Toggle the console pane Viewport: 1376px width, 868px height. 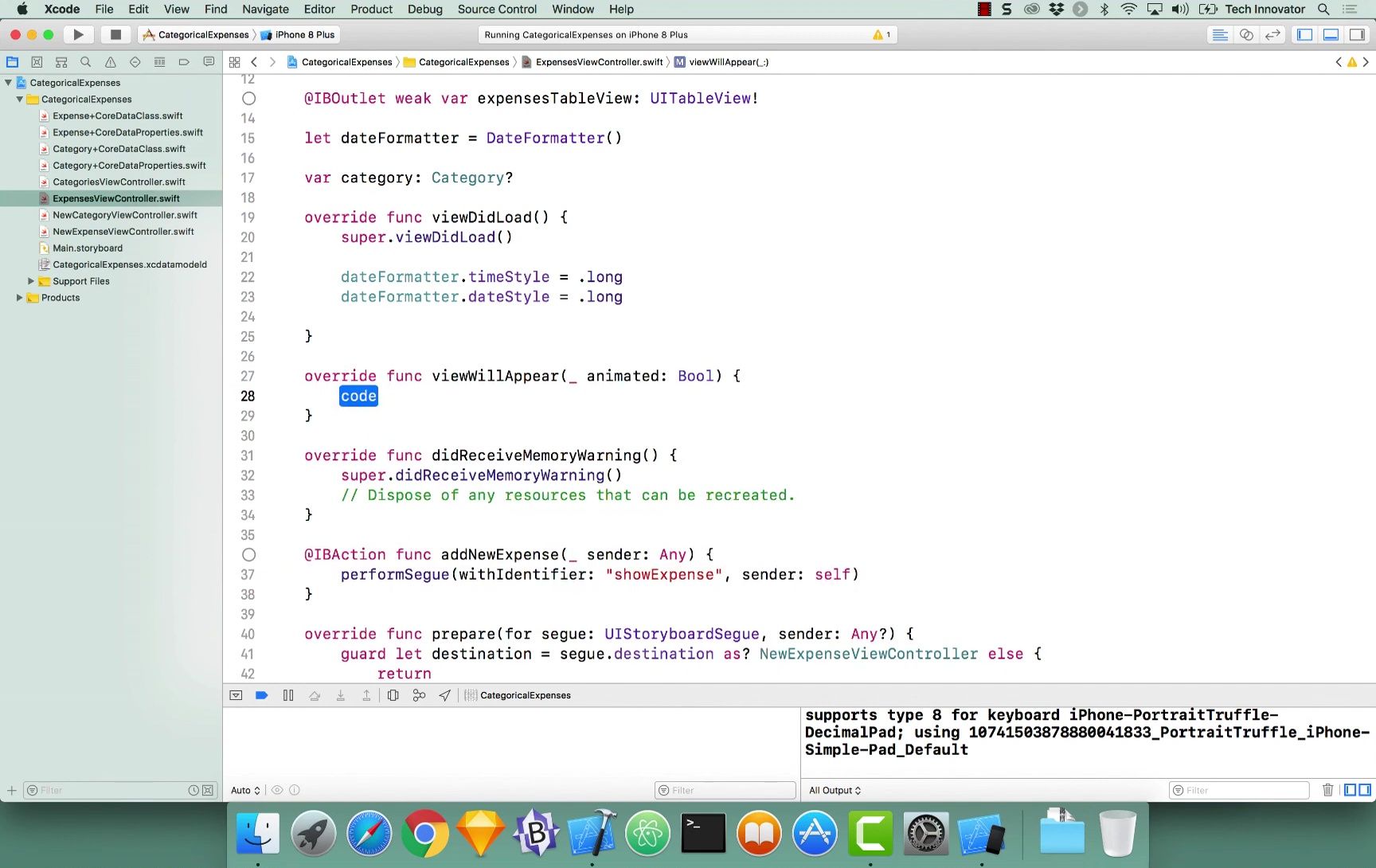point(1365,790)
